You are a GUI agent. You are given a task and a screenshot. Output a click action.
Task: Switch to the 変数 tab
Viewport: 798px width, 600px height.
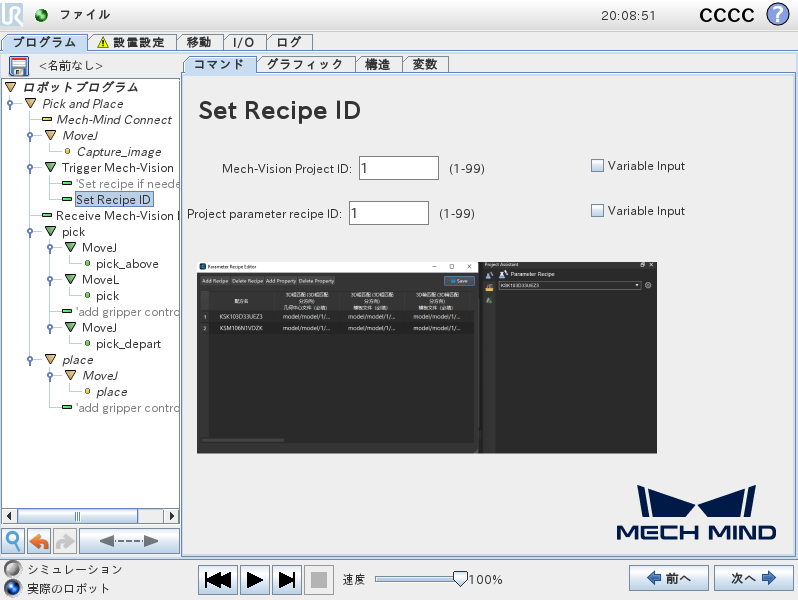425,64
